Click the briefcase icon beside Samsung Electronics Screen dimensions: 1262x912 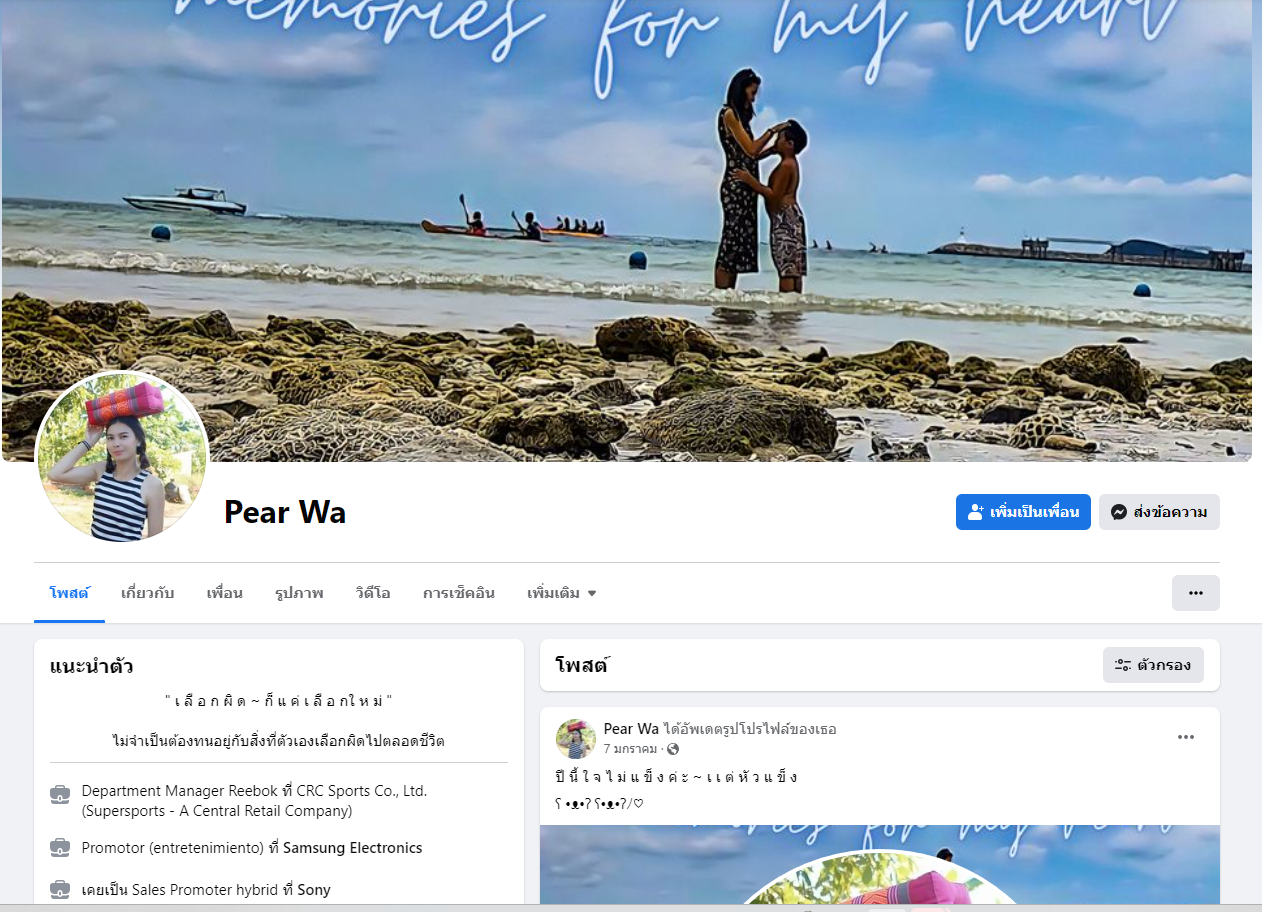(60, 848)
